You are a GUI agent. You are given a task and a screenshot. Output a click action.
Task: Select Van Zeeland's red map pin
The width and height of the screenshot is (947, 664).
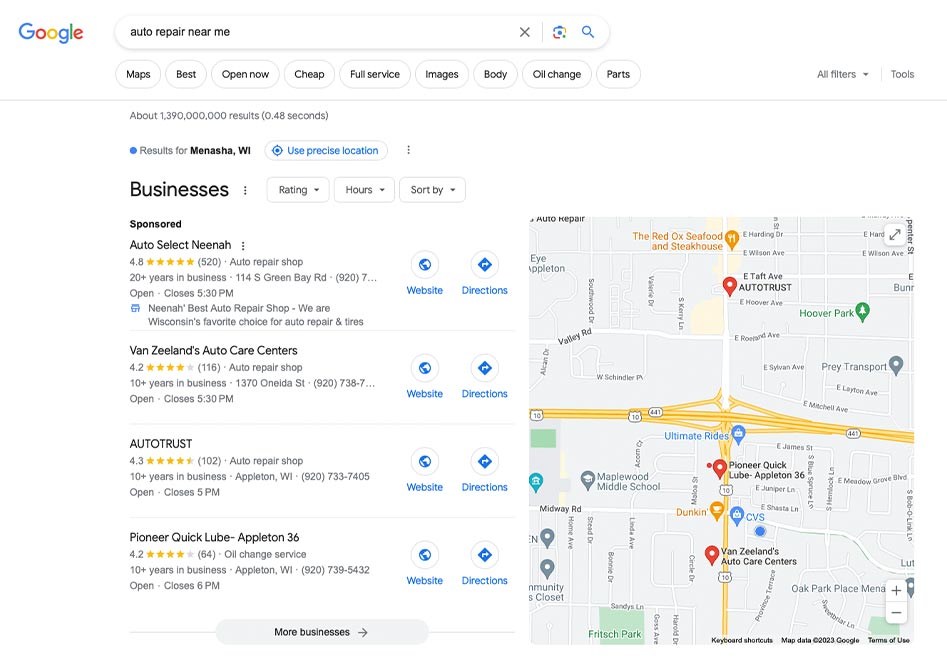click(712, 555)
